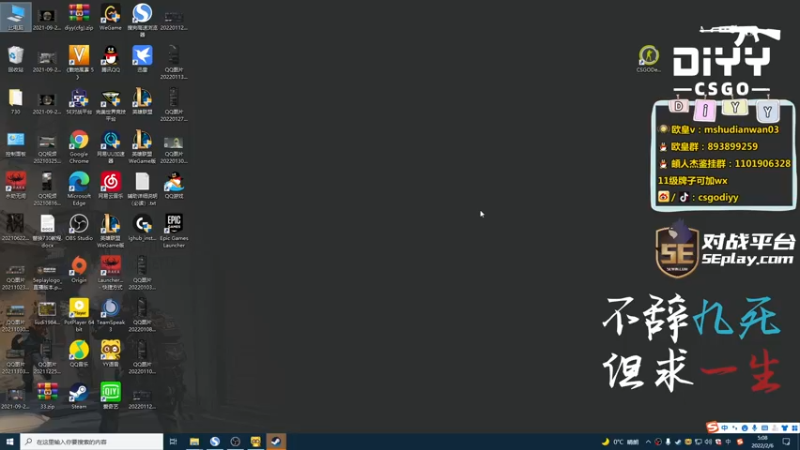Open iQIYI green desktop shortcut

point(110,396)
